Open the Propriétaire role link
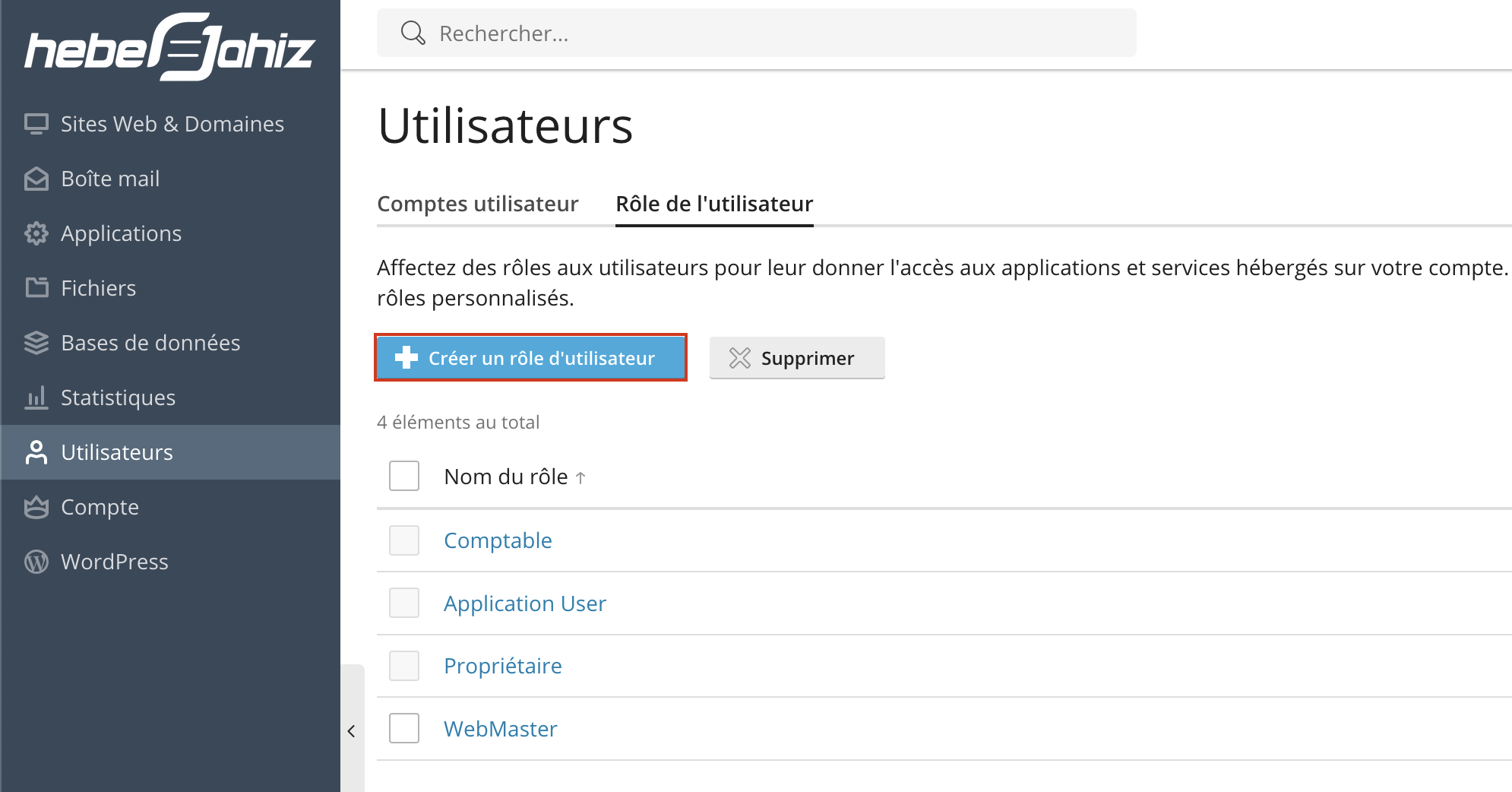 (x=503, y=666)
